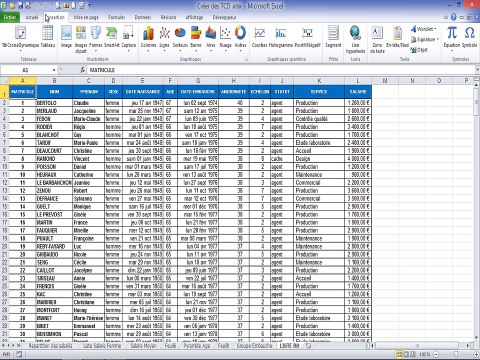480x360 pixels.
Task: Insert En-tête/Pied header footer
Action: [x=397, y=37]
